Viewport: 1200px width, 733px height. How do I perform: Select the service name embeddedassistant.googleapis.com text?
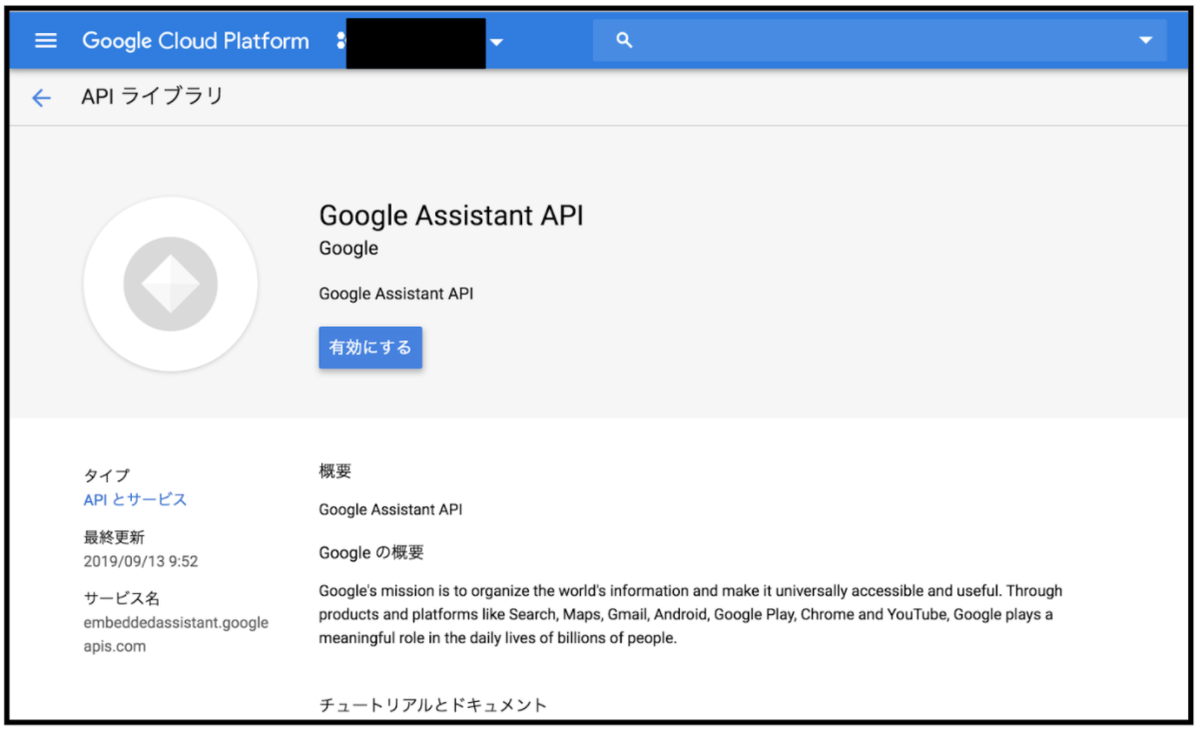coord(176,634)
